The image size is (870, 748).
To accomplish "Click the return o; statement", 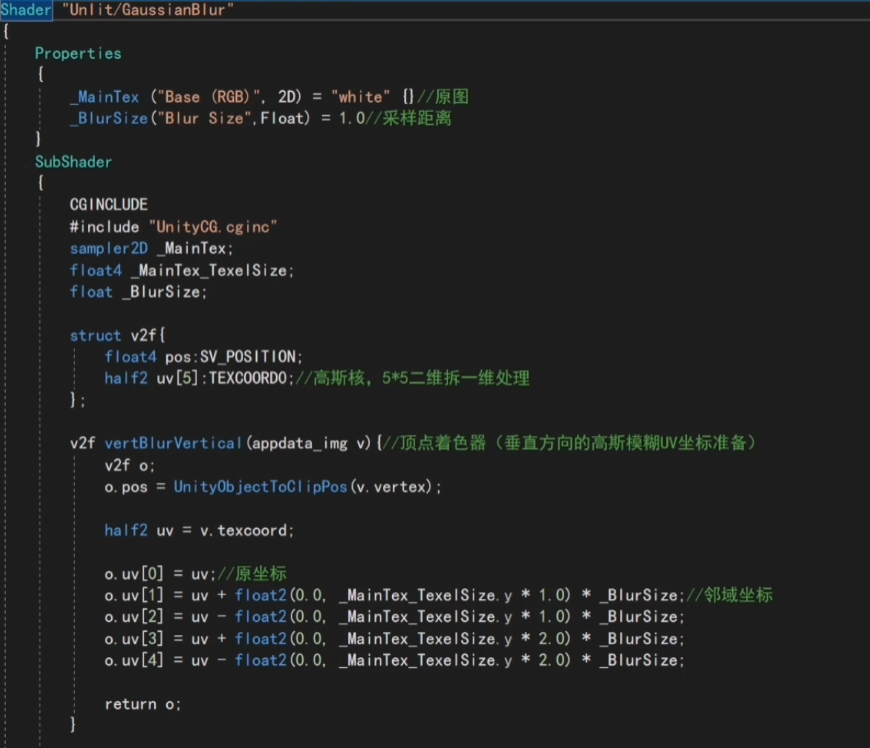I will (143, 704).
